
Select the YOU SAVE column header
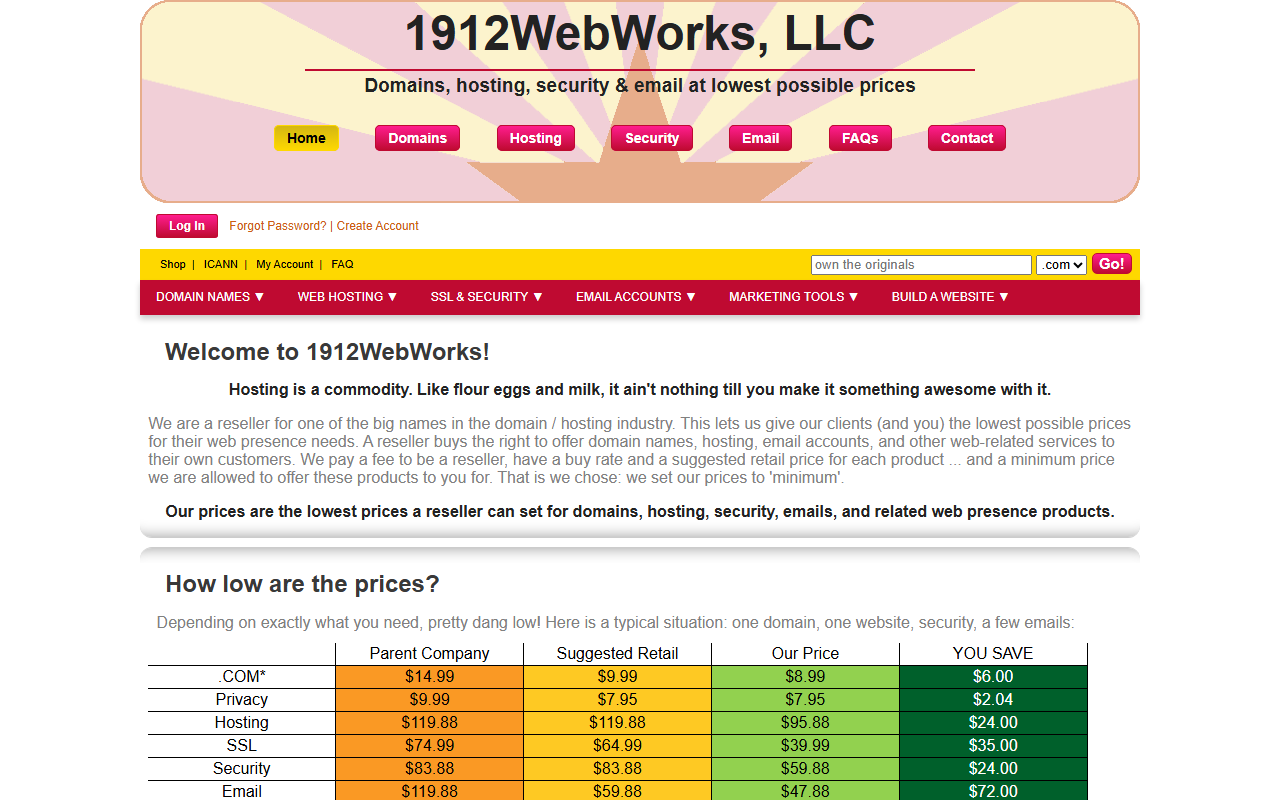pos(993,654)
